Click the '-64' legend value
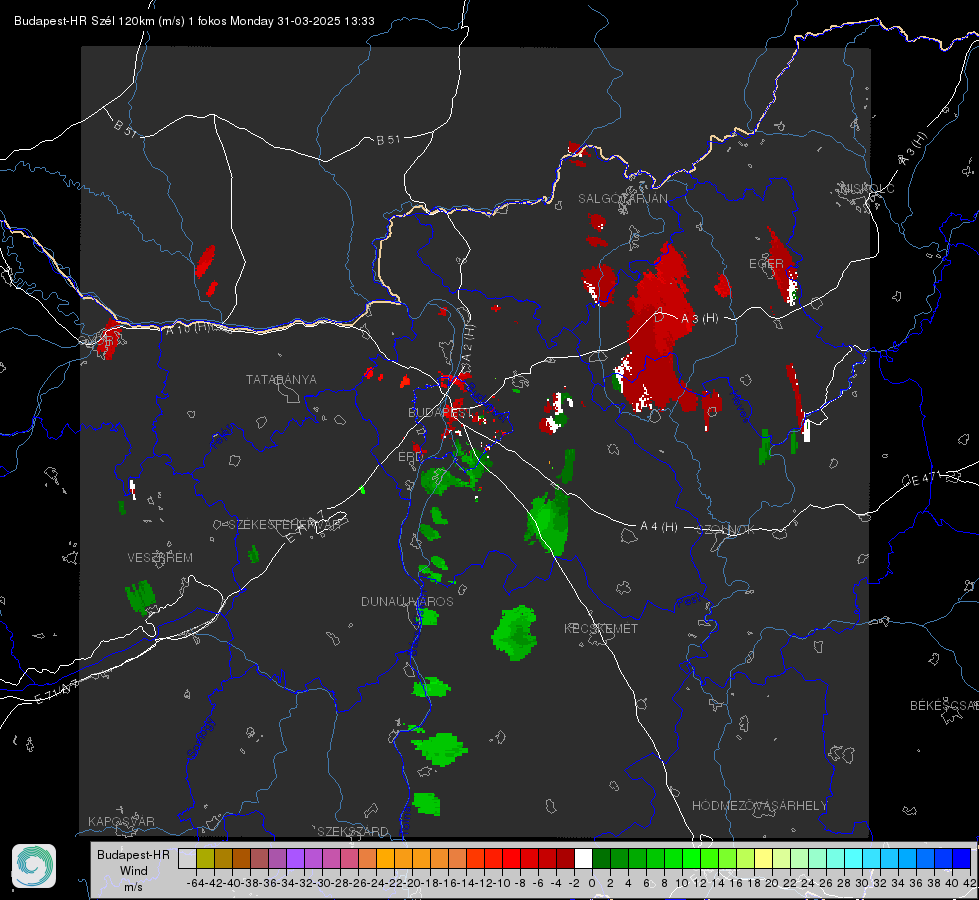The image size is (979, 900). (195, 883)
